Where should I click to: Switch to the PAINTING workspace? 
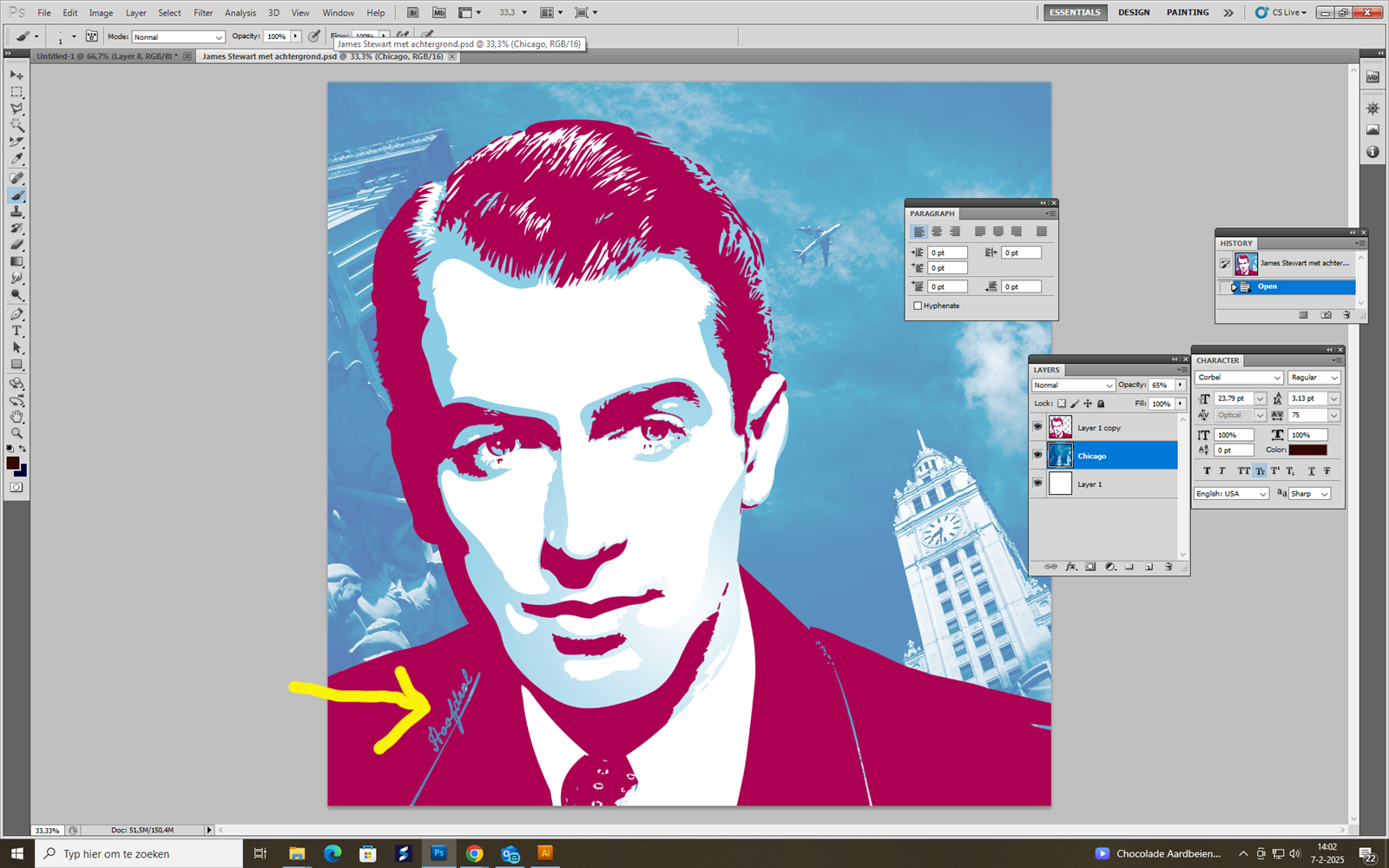coord(1188,13)
